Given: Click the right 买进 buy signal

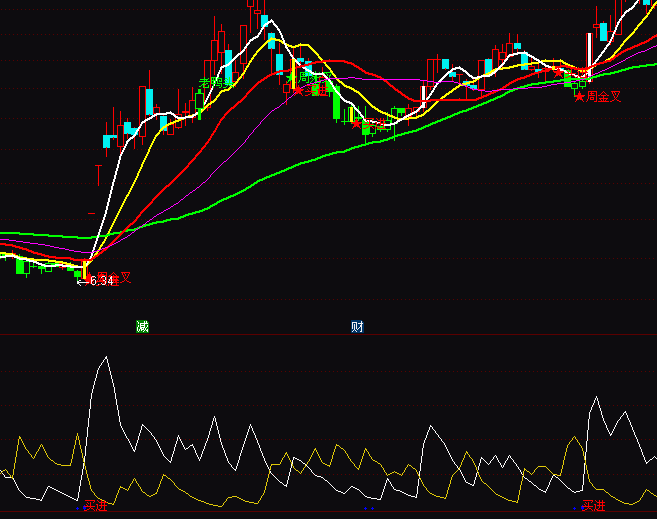Looking at the screenshot, I should [x=594, y=506].
